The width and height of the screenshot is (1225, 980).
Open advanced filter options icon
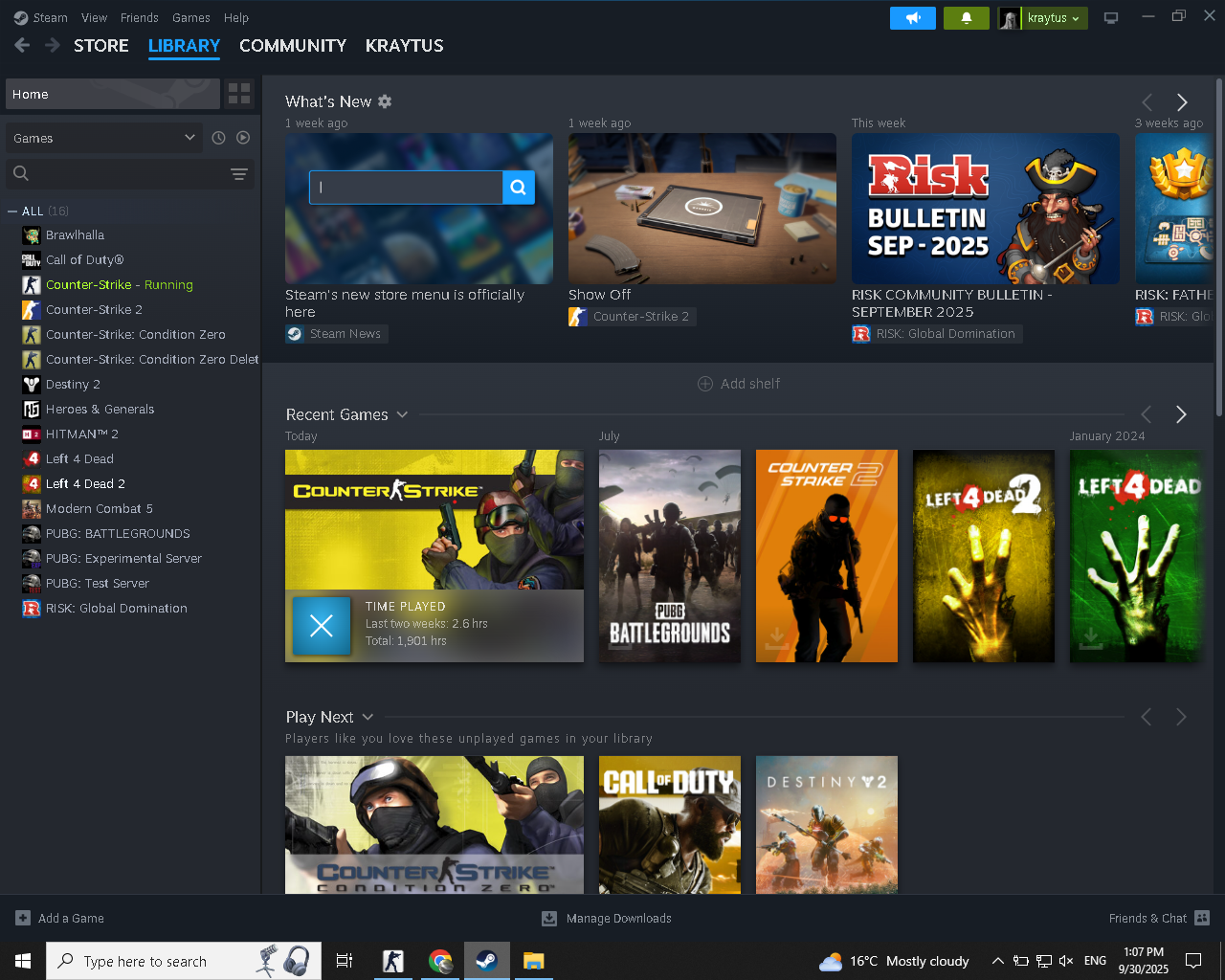pos(239,174)
